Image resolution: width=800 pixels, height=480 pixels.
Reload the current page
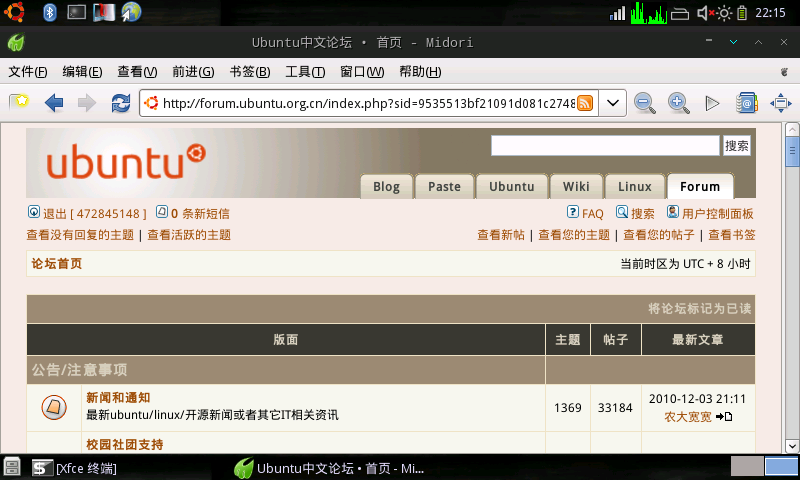point(120,103)
